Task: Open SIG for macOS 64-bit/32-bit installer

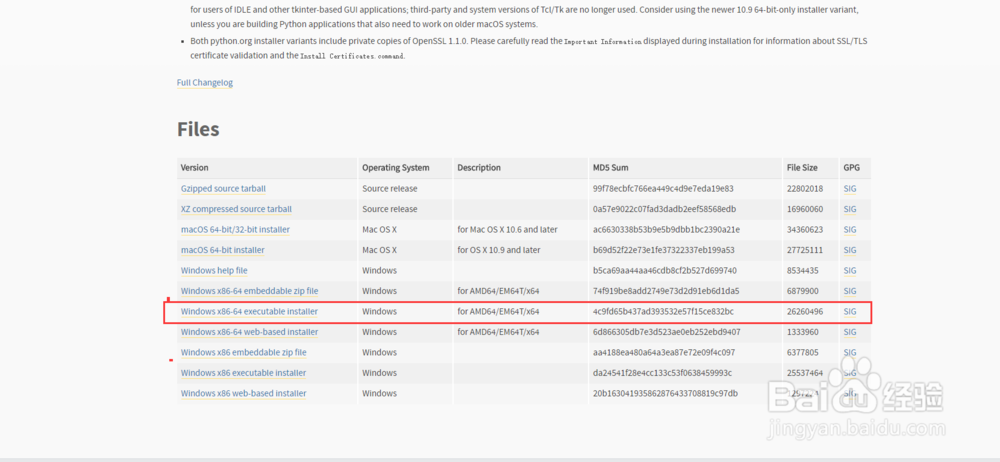Action: 850,229
